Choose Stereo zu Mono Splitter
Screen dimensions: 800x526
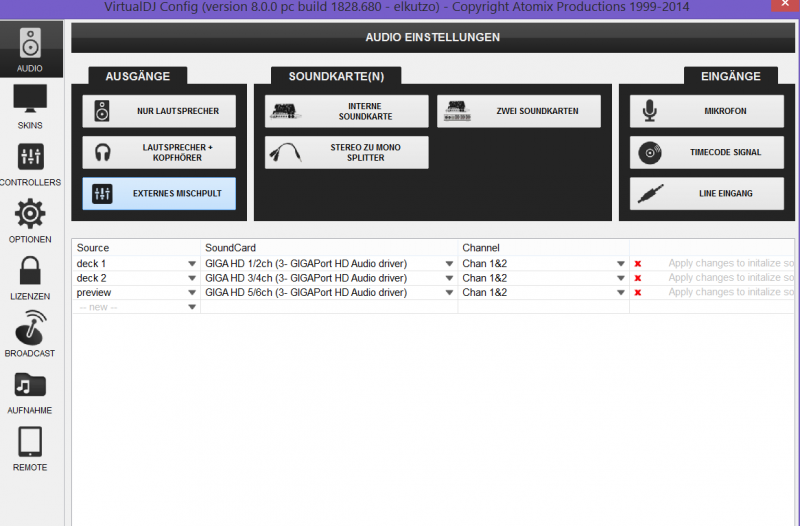pos(346,153)
